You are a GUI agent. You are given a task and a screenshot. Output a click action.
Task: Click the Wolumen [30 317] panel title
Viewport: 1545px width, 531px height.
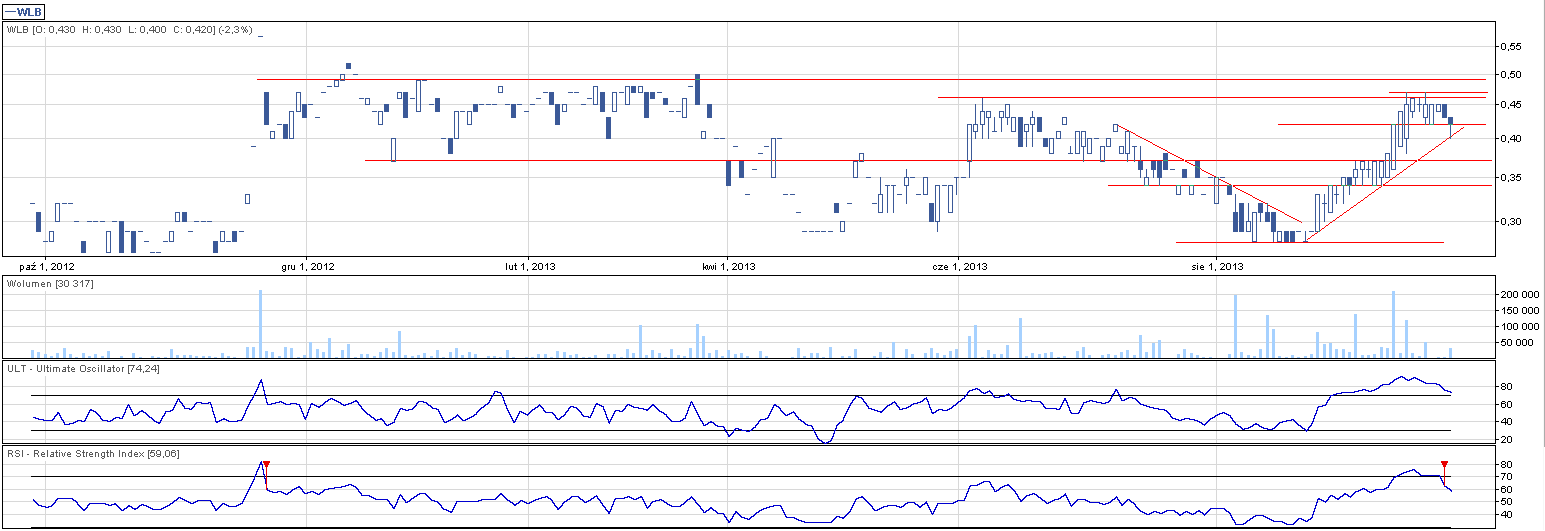point(49,285)
